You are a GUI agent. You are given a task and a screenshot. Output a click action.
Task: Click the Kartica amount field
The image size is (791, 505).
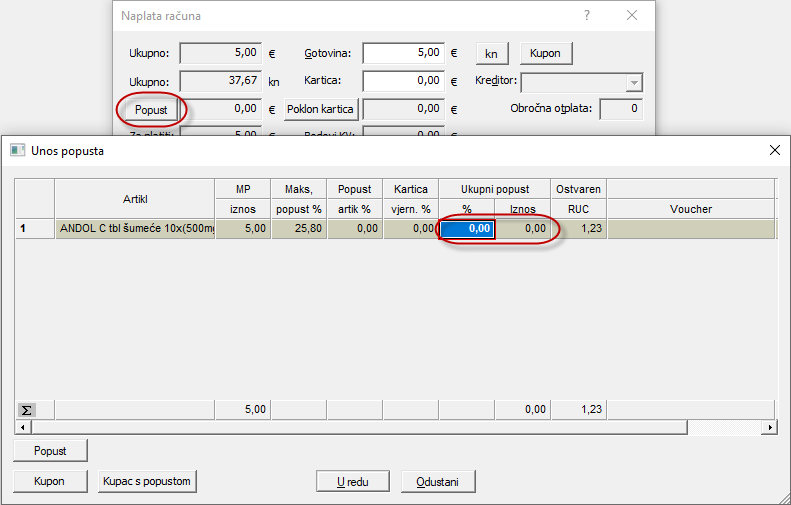coord(404,81)
